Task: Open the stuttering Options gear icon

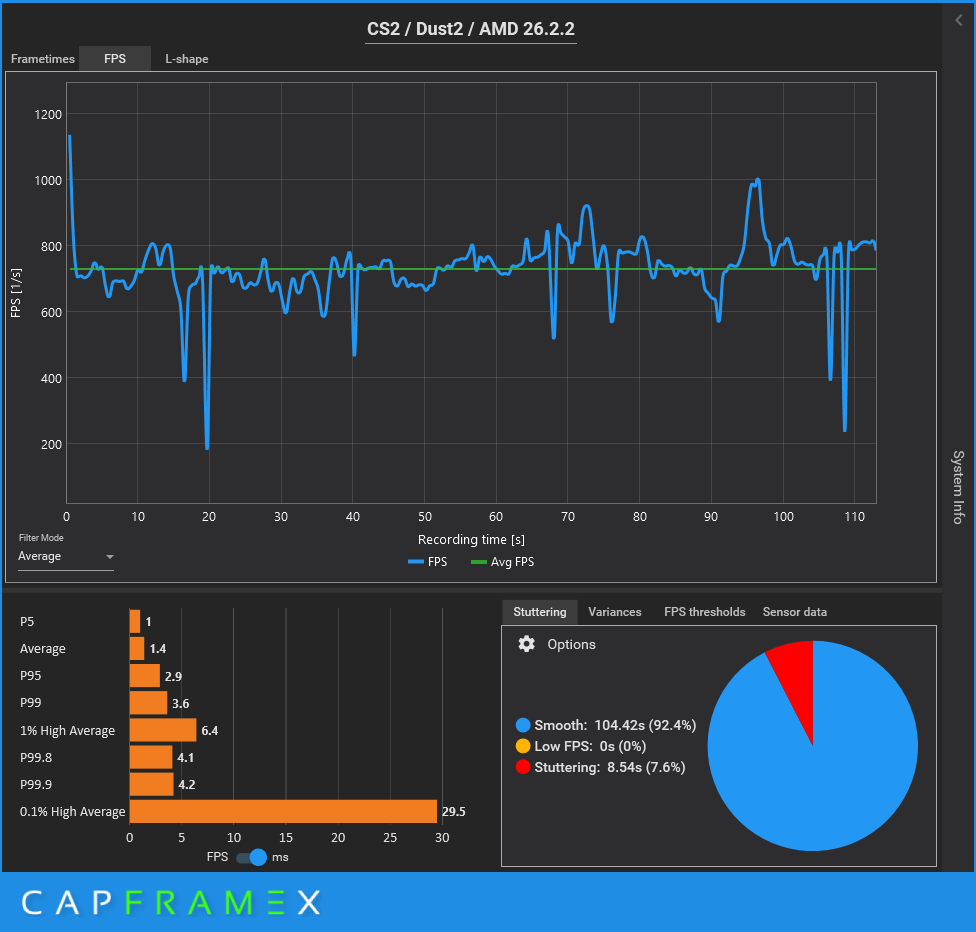Action: point(526,644)
